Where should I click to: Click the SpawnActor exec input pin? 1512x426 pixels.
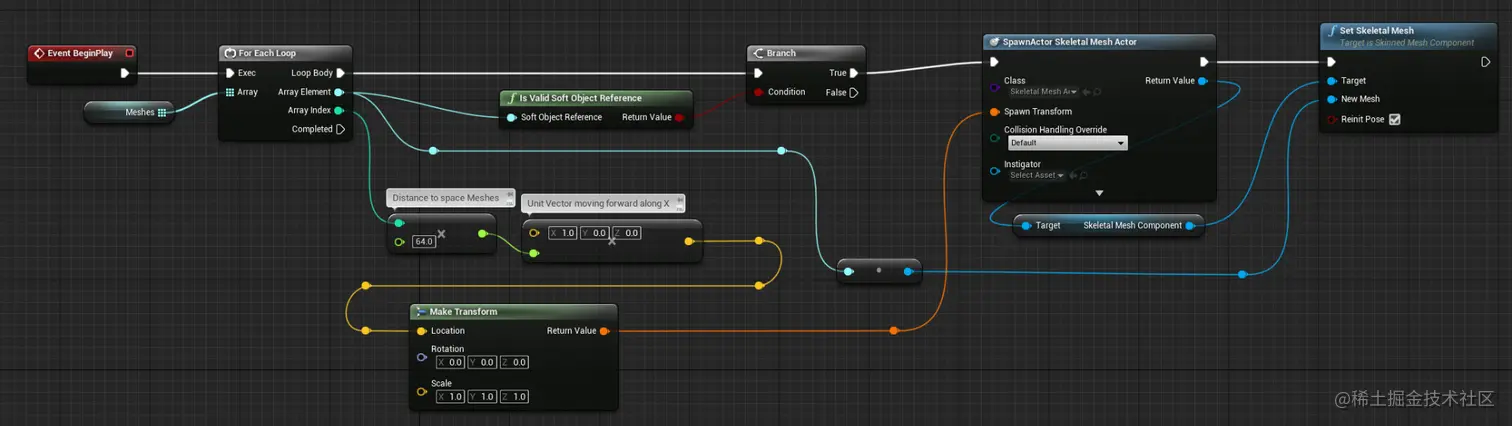(994, 62)
